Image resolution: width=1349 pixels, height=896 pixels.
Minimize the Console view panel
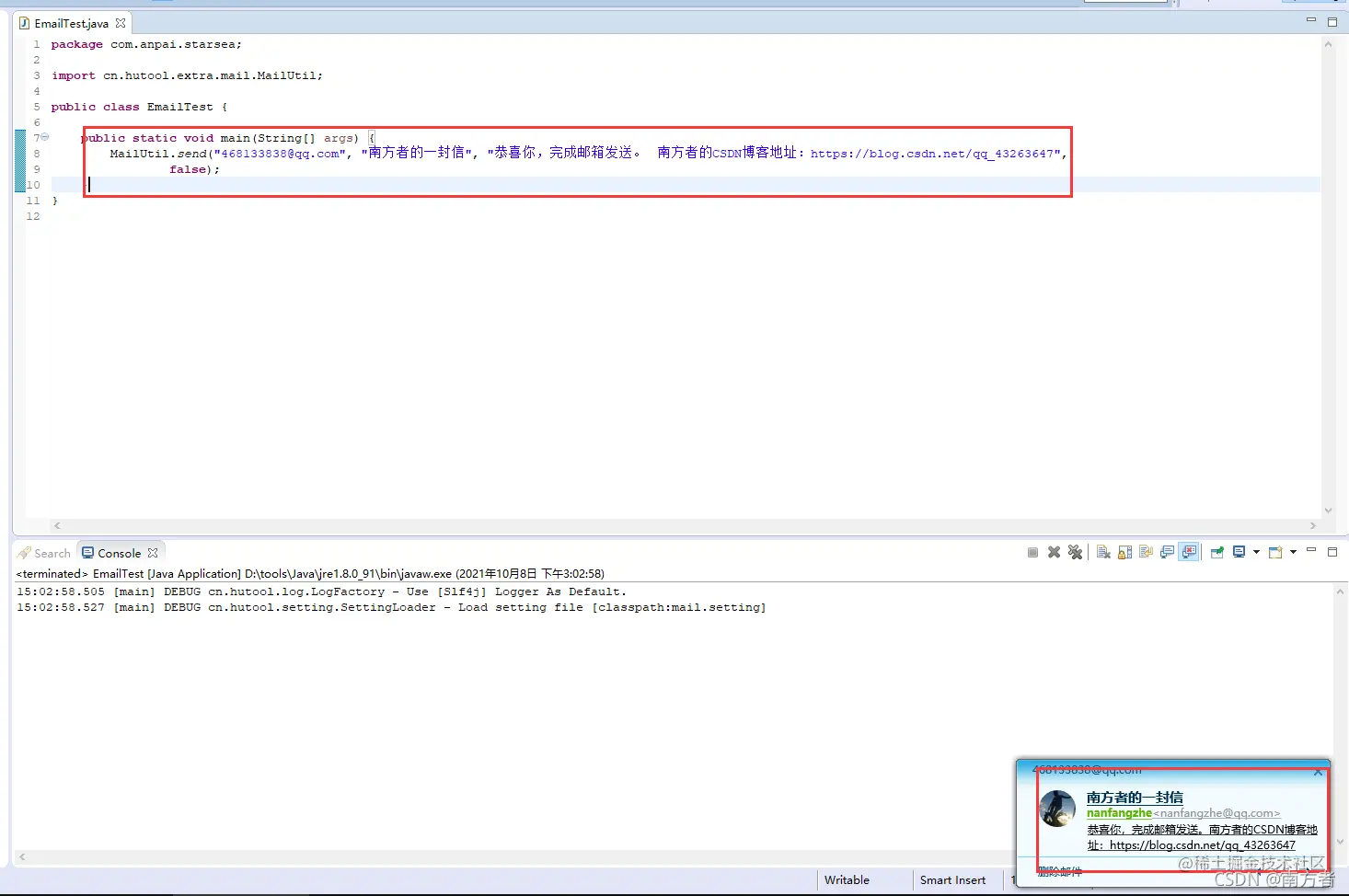(x=1311, y=550)
